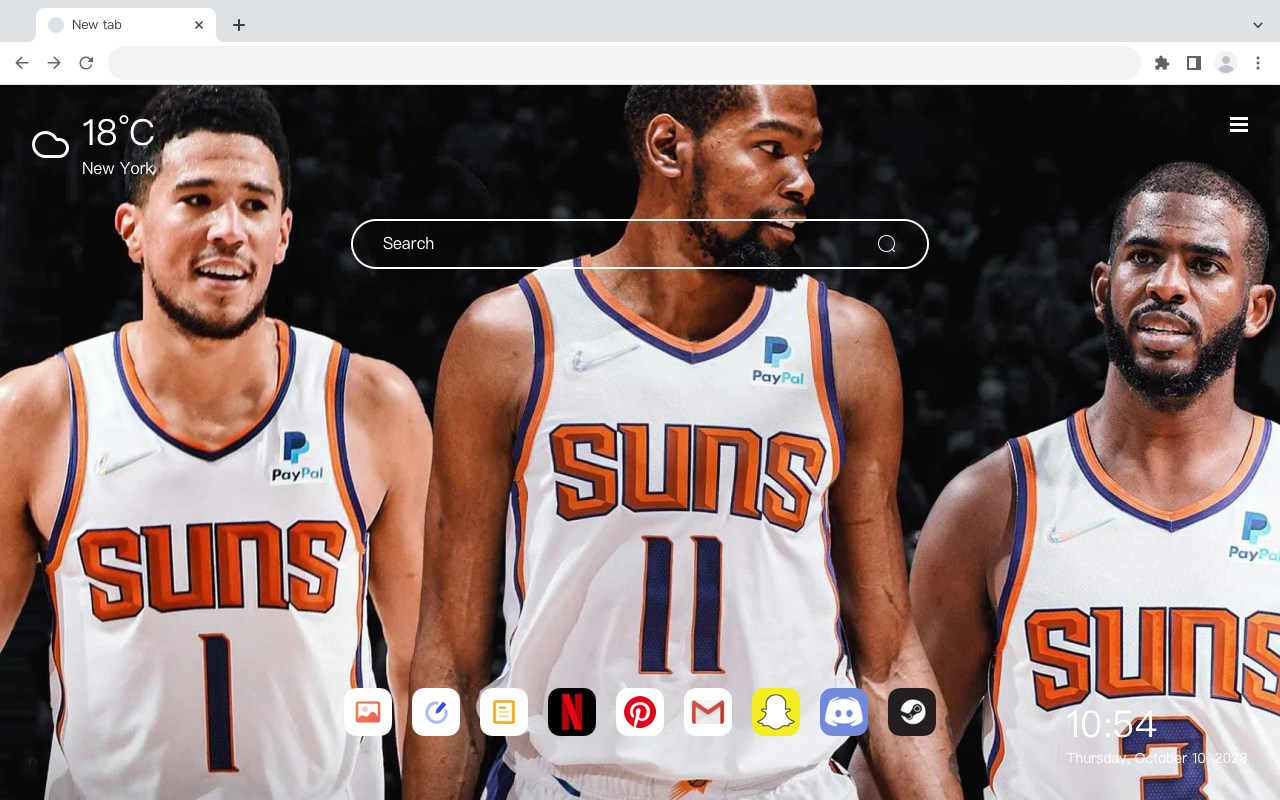The image size is (1280, 800).
Task: Click into the Search field
Action: coord(640,244)
